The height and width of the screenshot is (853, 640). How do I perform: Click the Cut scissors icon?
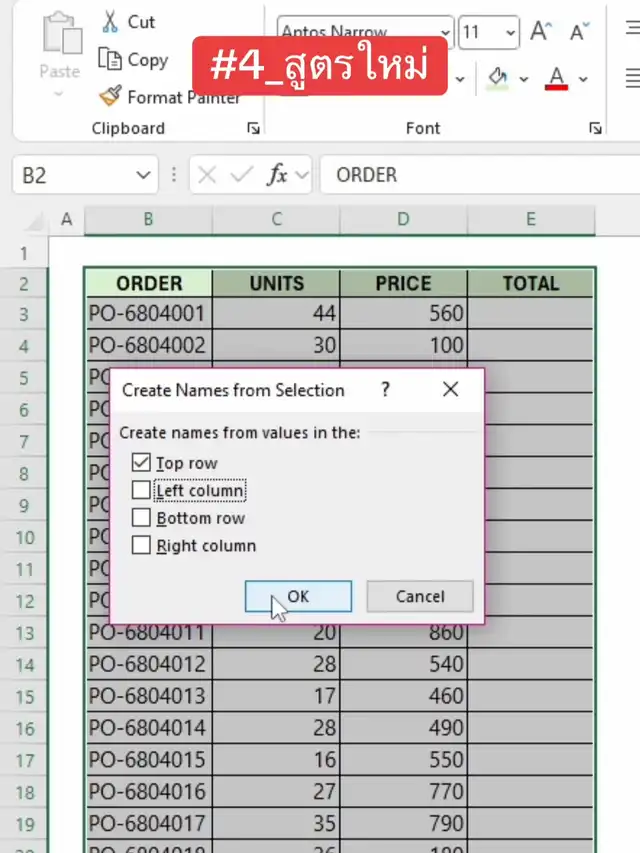(x=110, y=22)
